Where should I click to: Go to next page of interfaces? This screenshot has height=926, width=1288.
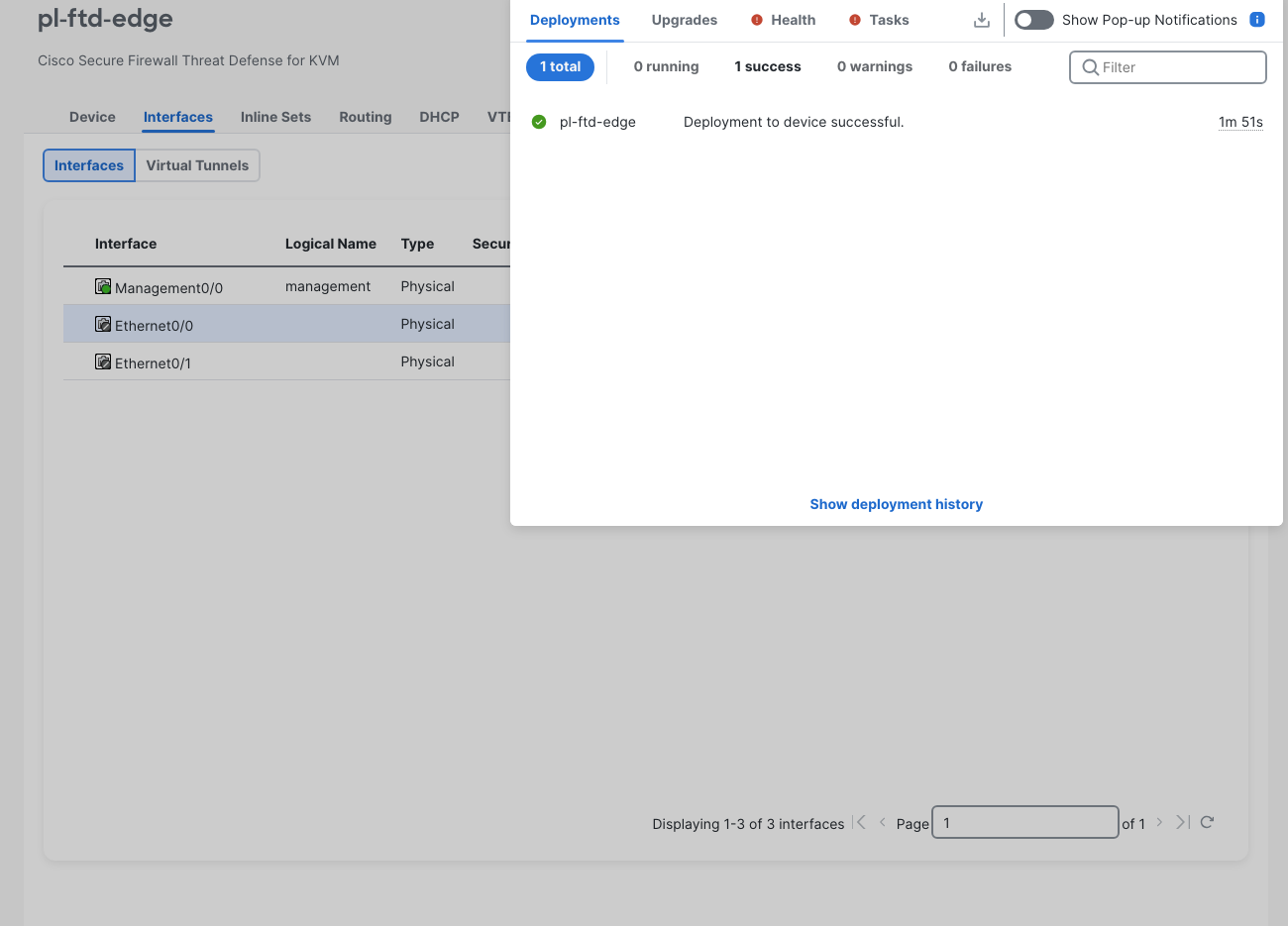click(1159, 822)
